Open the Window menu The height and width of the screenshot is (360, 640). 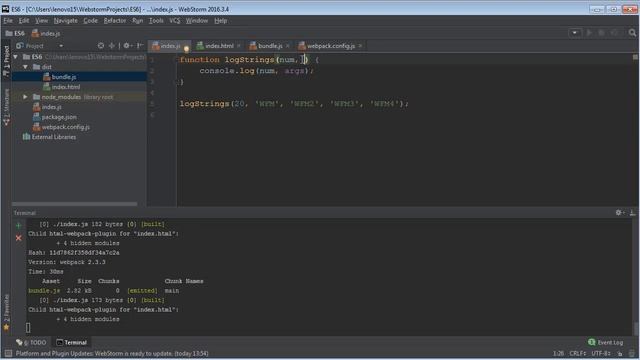[x=197, y=20]
